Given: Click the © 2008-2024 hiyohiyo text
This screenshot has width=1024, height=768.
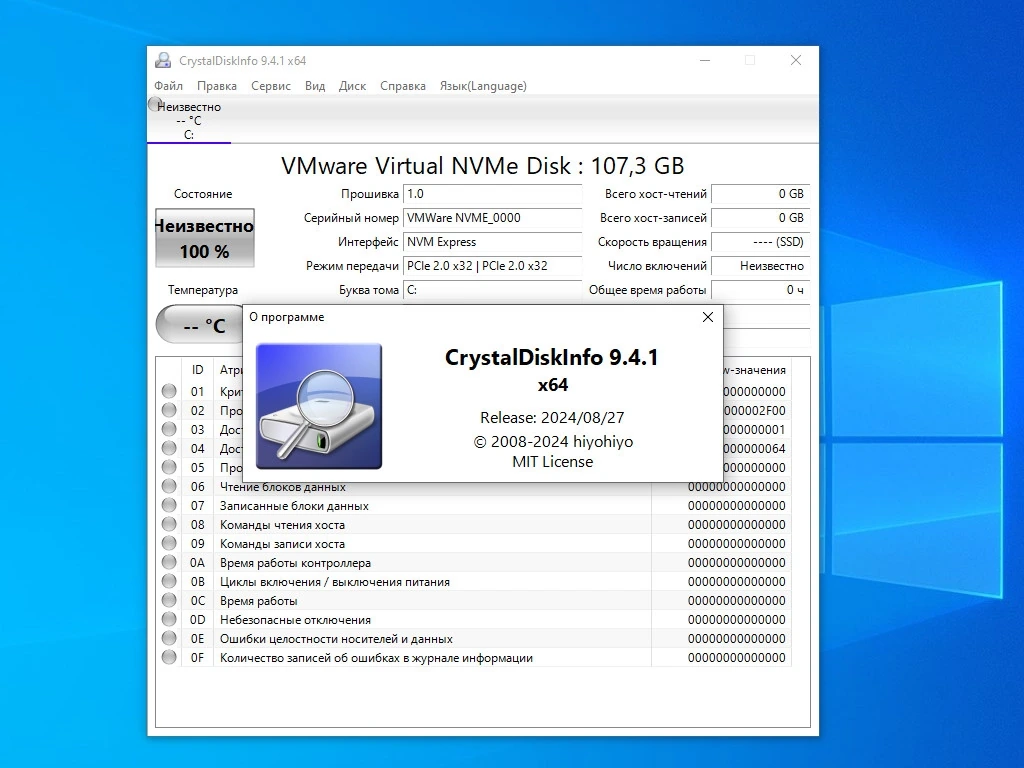Looking at the screenshot, I should coord(553,441).
